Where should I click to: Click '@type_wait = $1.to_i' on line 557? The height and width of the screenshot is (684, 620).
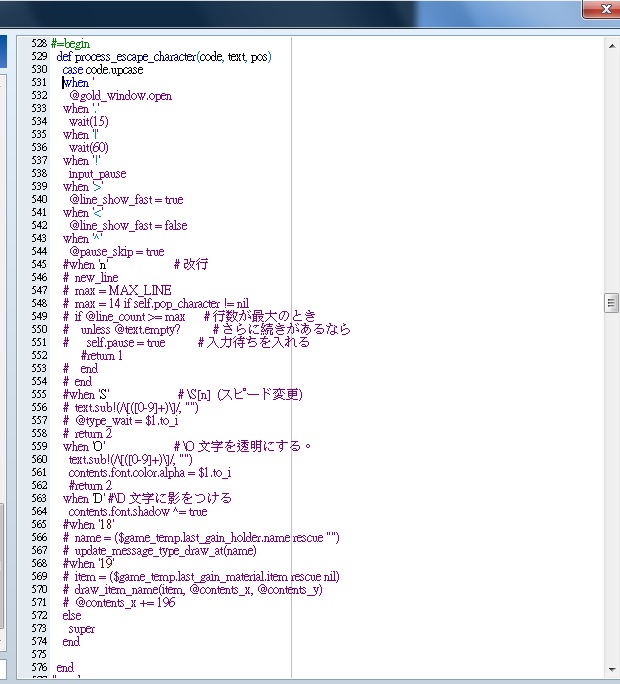point(127,421)
